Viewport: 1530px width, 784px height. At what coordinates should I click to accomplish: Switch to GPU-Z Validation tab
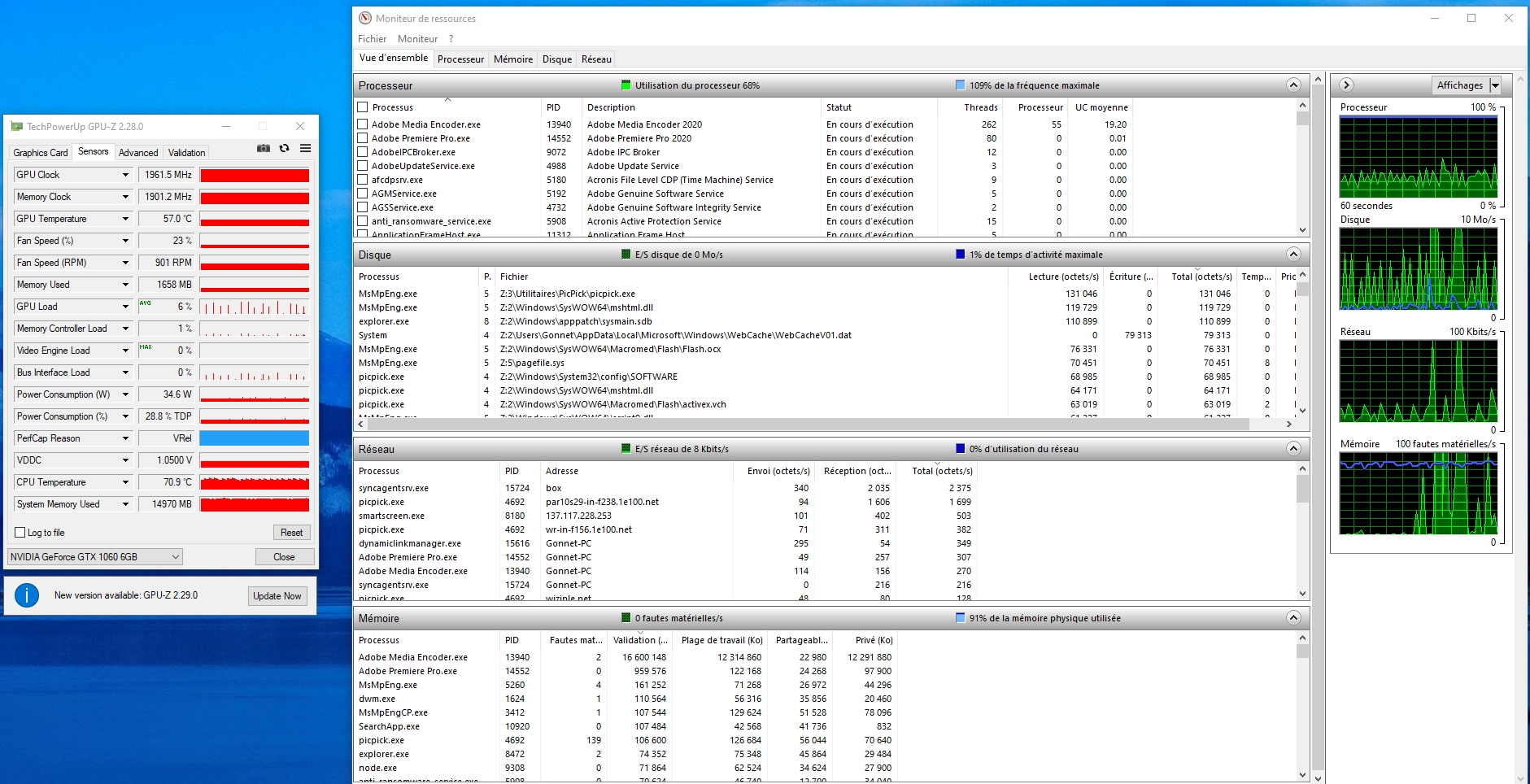(x=186, y=153)
